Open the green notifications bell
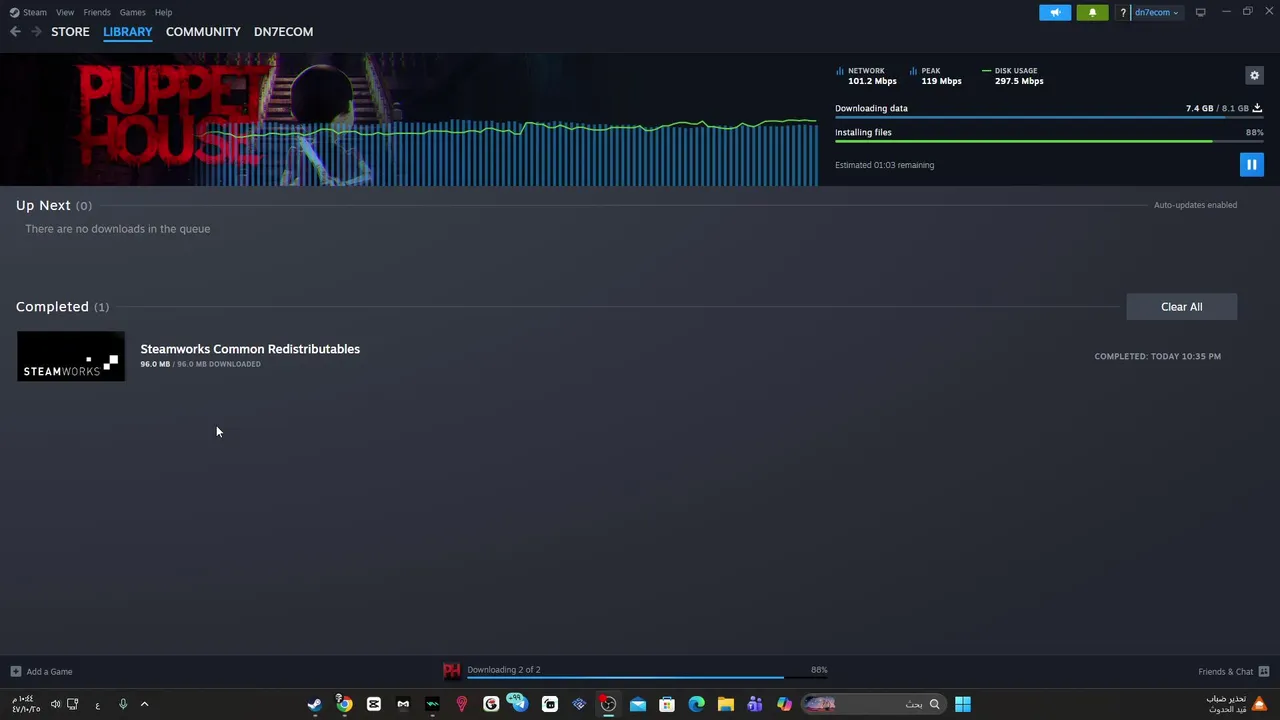 pos(1092,12)
